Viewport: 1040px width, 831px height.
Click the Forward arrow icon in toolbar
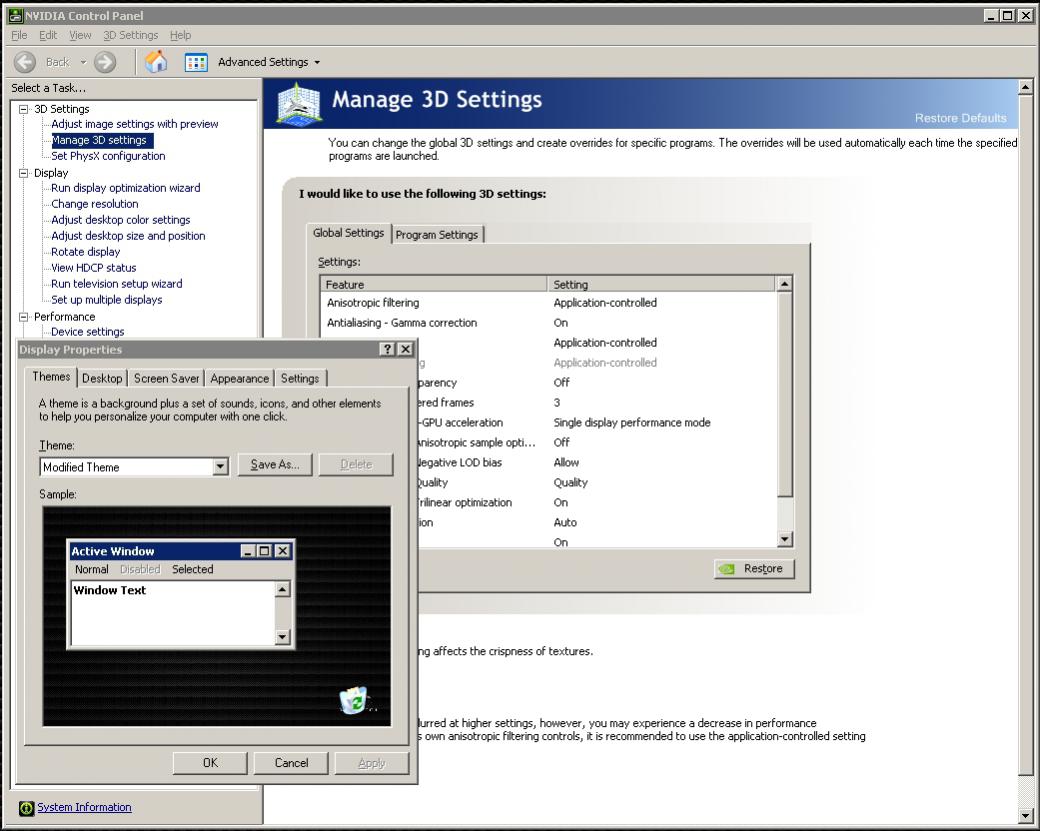tap(105, 62)
